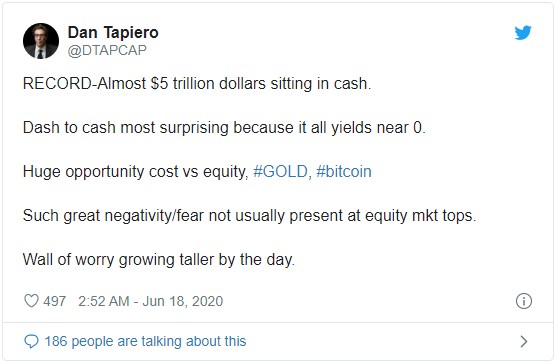
Task: Open the 2:52 AM - Jun 18, 2020 timestamp
Action: tap(150, 301)
